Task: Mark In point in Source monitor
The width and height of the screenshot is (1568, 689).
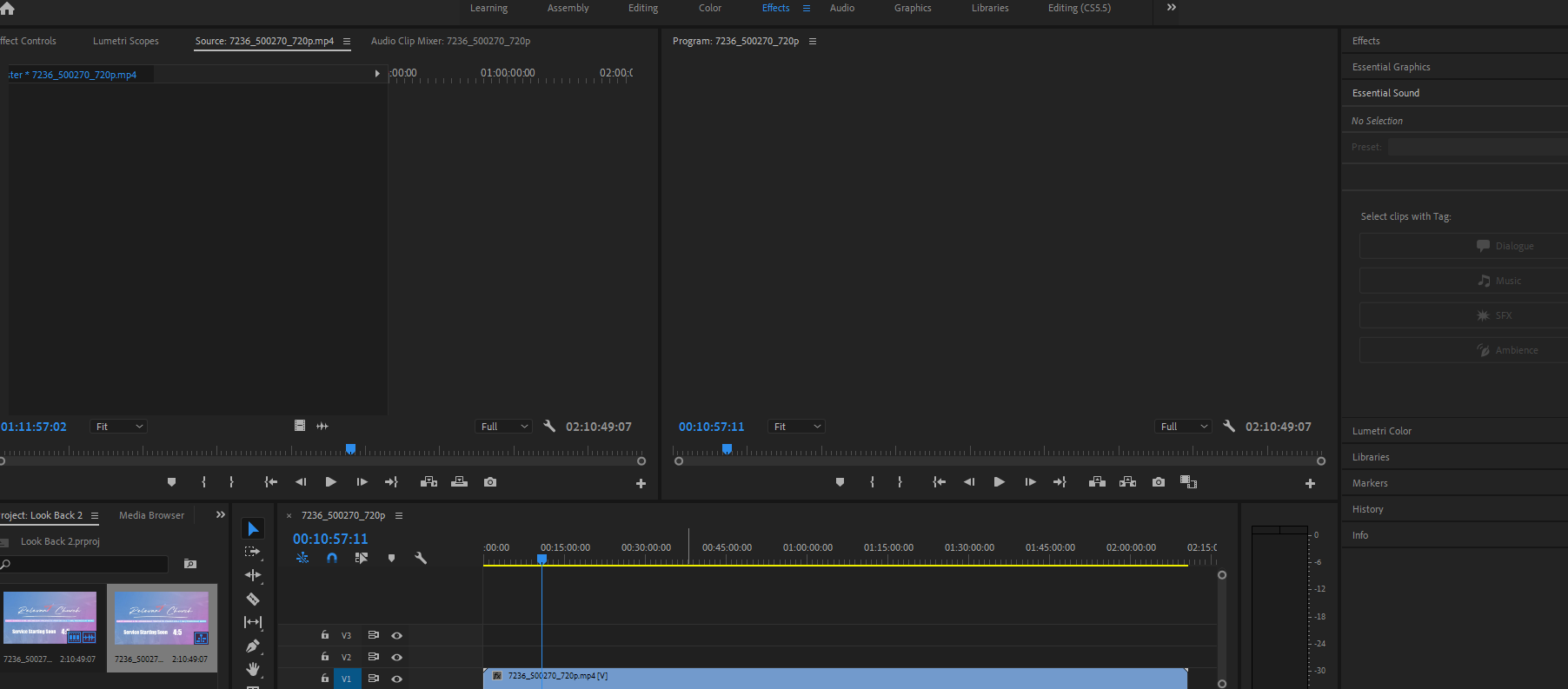Action: [204, 482]
